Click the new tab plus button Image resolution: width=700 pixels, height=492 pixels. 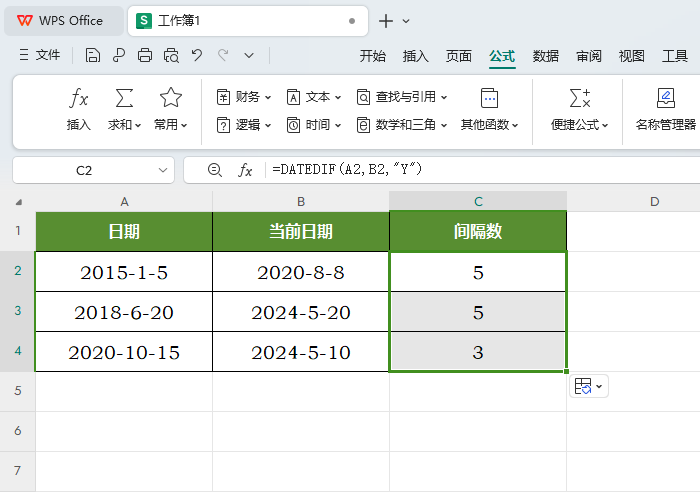386,20
